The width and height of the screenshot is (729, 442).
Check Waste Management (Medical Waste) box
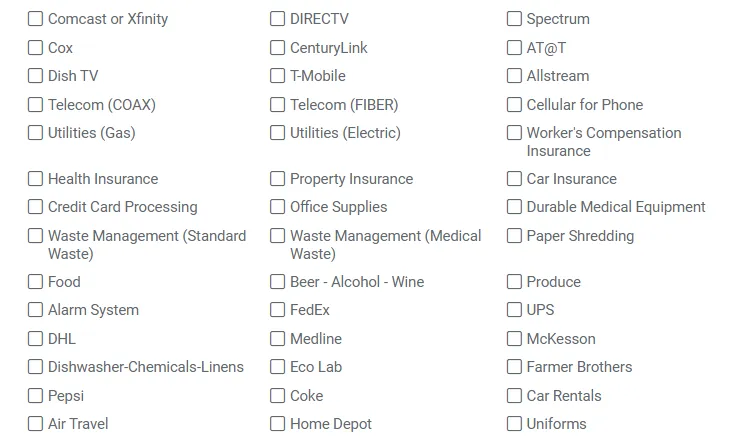(278, 236)
